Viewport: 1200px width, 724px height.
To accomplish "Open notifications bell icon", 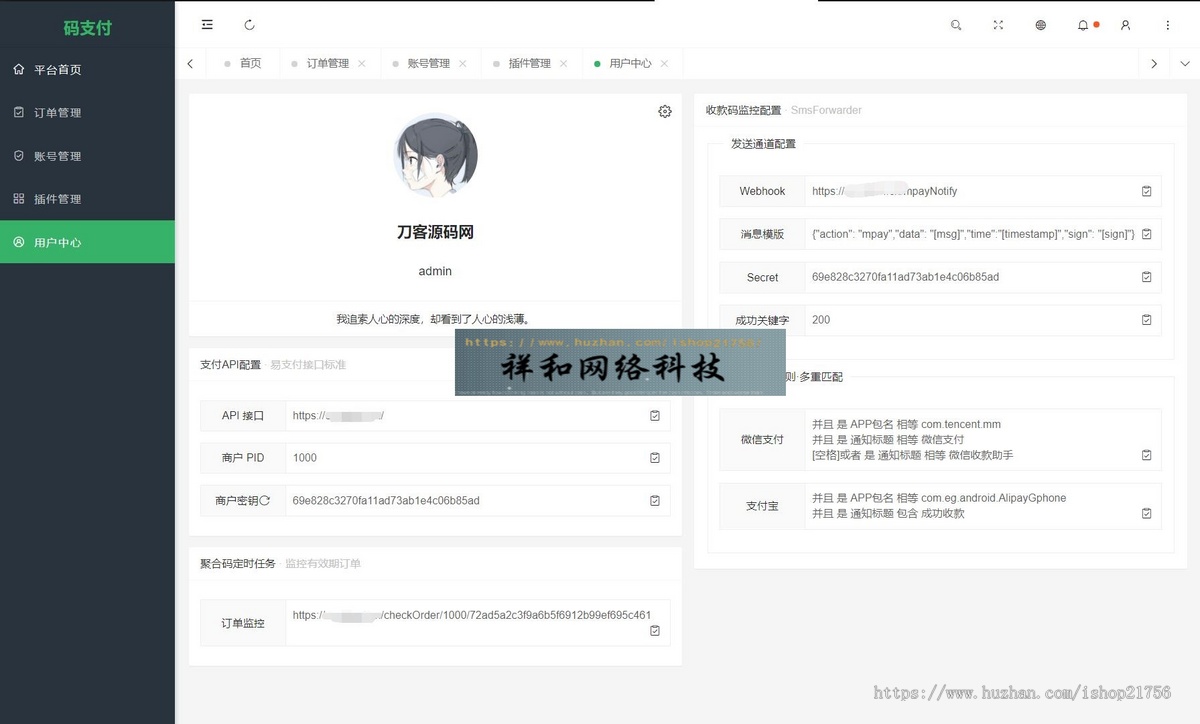I will pos(1083,25).
